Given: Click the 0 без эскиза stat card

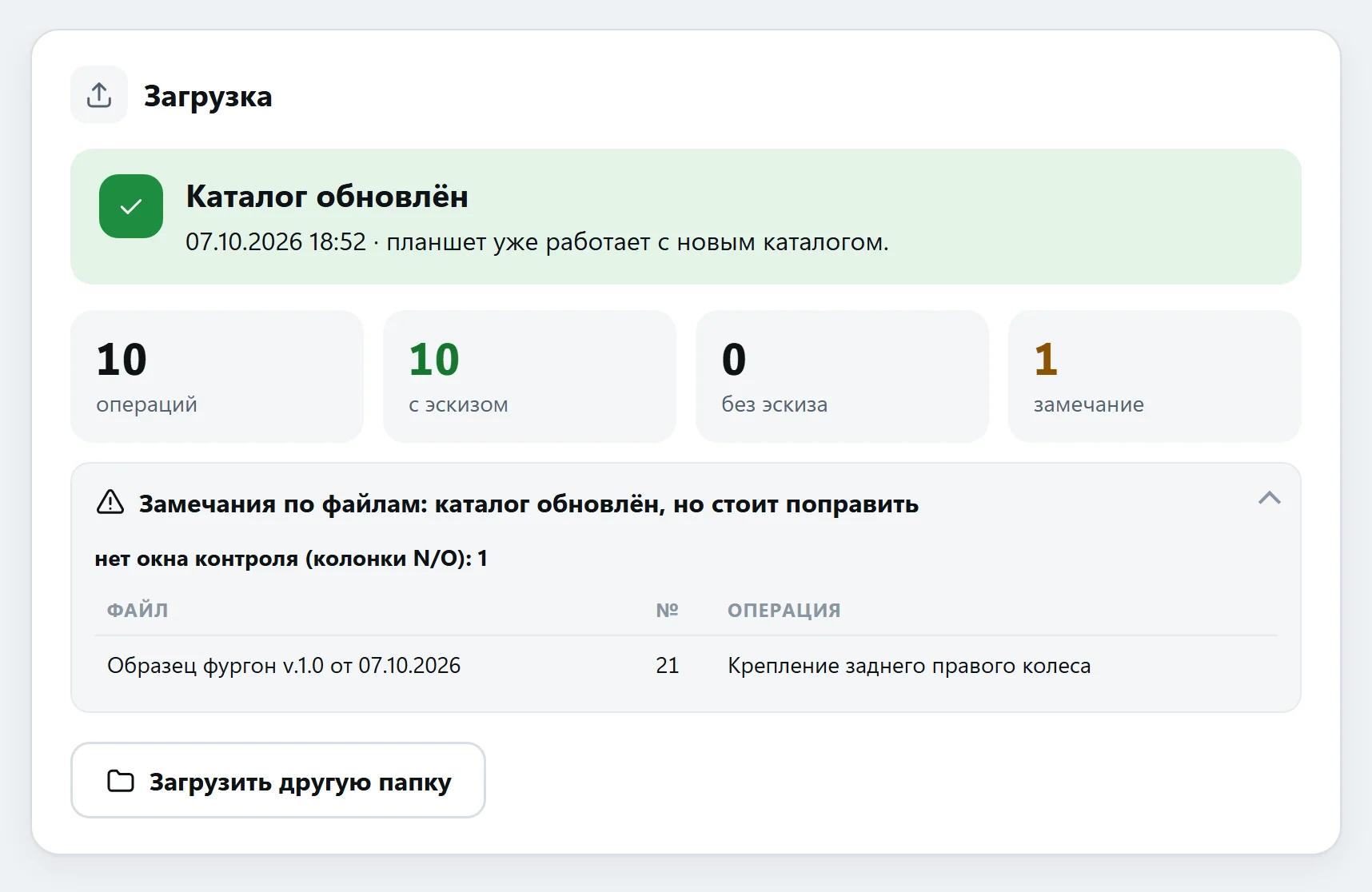Looking at the screenshot, I should [843, 376].
